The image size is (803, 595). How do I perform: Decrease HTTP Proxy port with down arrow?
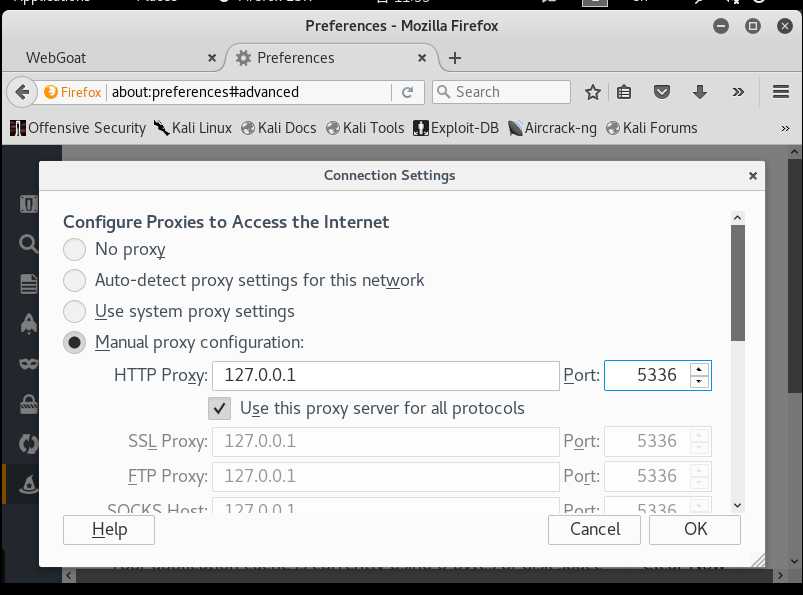700,382
